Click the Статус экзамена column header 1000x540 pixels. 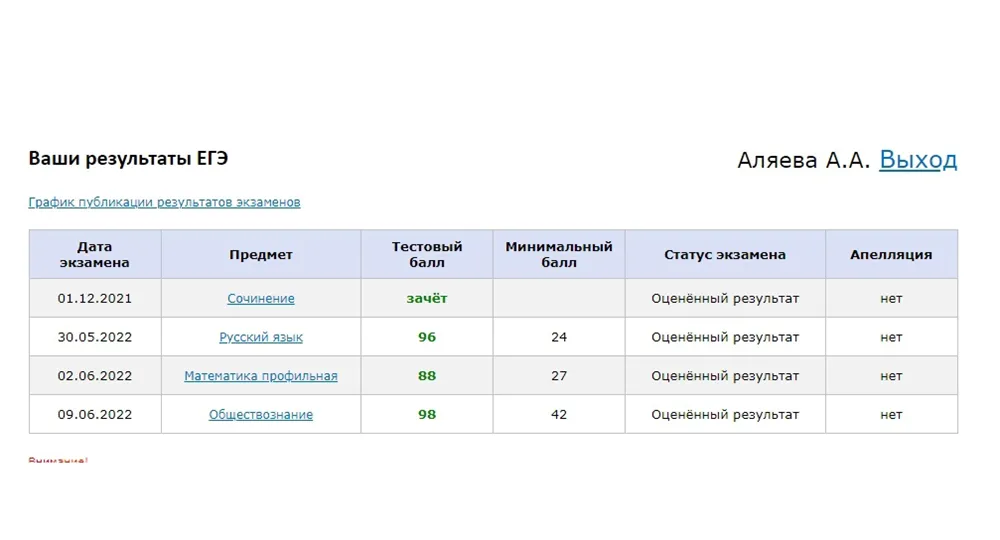pos(724,255)
